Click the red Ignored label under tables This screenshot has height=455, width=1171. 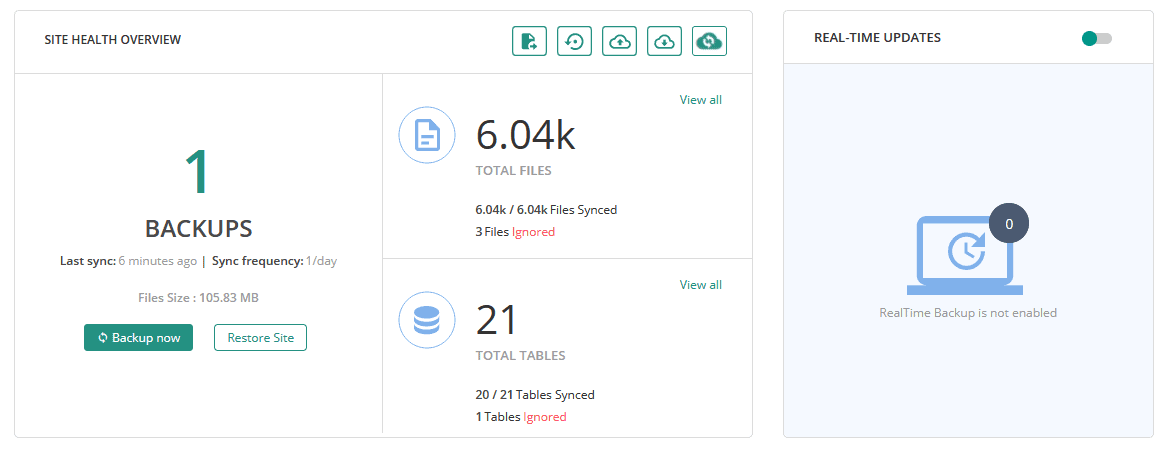(x=544, y=417)
